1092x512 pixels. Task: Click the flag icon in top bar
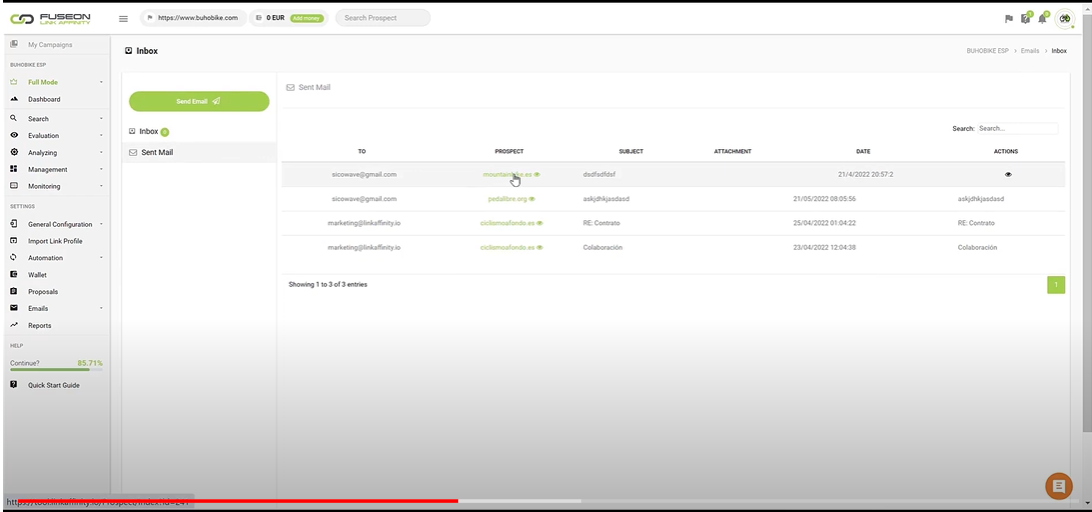pyautogui.click(x=1008, y=19)
